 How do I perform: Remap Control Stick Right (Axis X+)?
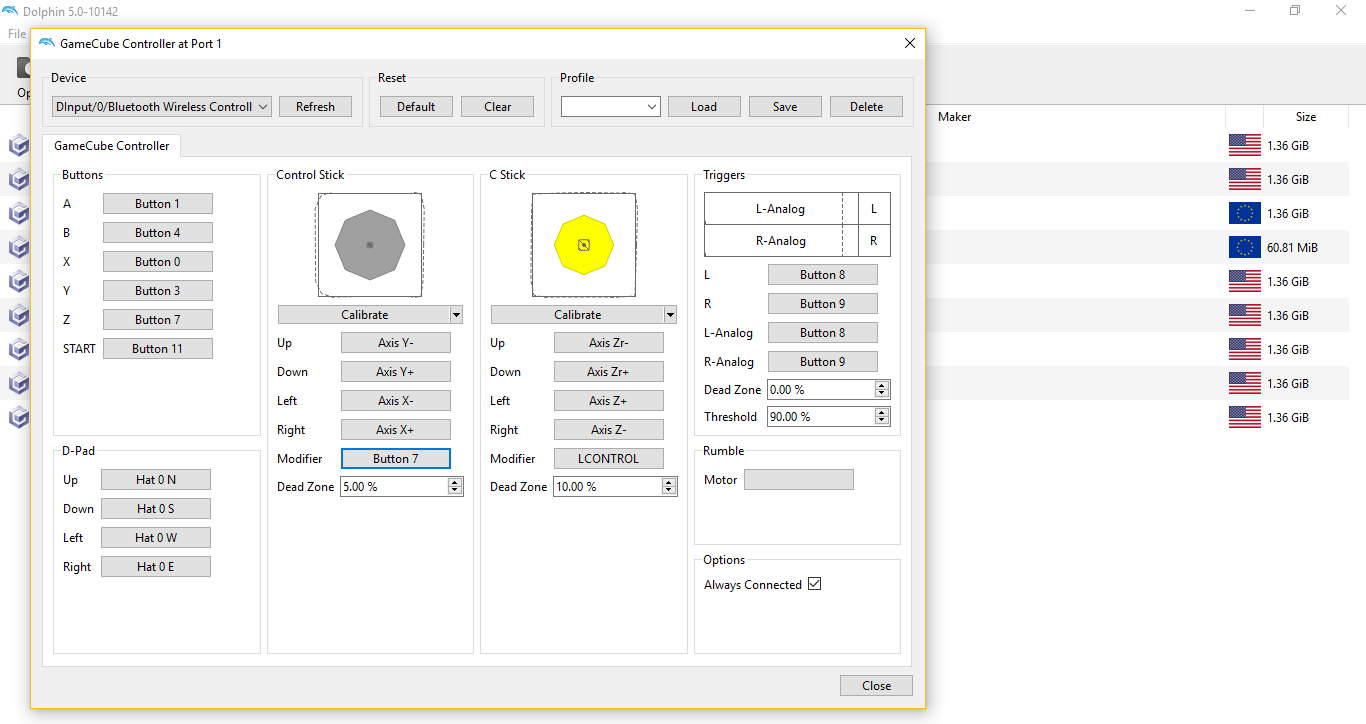pyautogui.click(x=396, y=429)
